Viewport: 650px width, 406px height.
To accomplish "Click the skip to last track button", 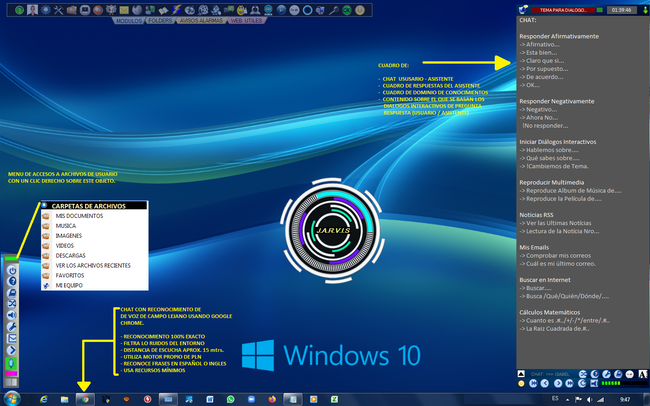I will pos(569,383).
